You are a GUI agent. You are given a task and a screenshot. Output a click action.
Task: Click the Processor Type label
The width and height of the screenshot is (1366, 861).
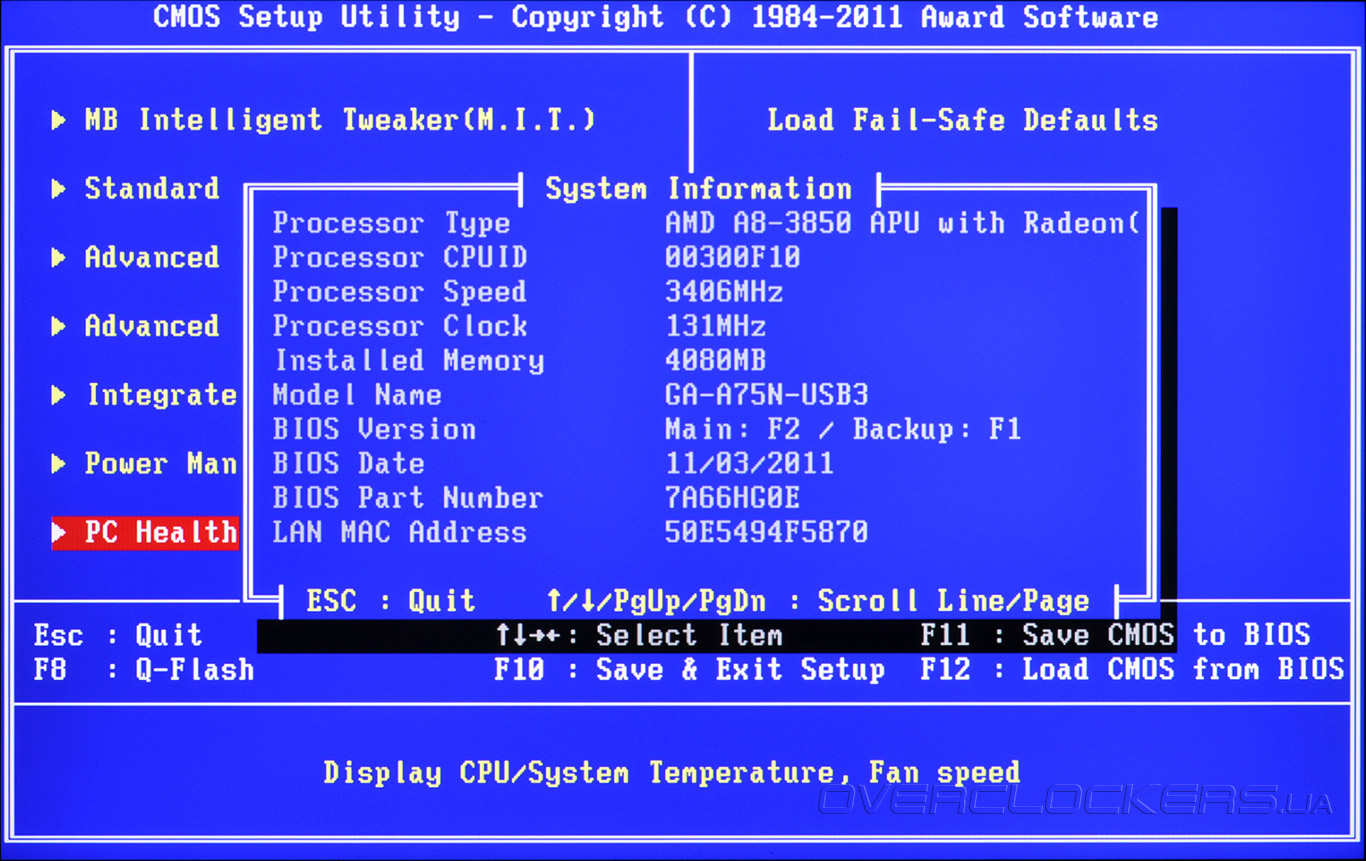392,223
